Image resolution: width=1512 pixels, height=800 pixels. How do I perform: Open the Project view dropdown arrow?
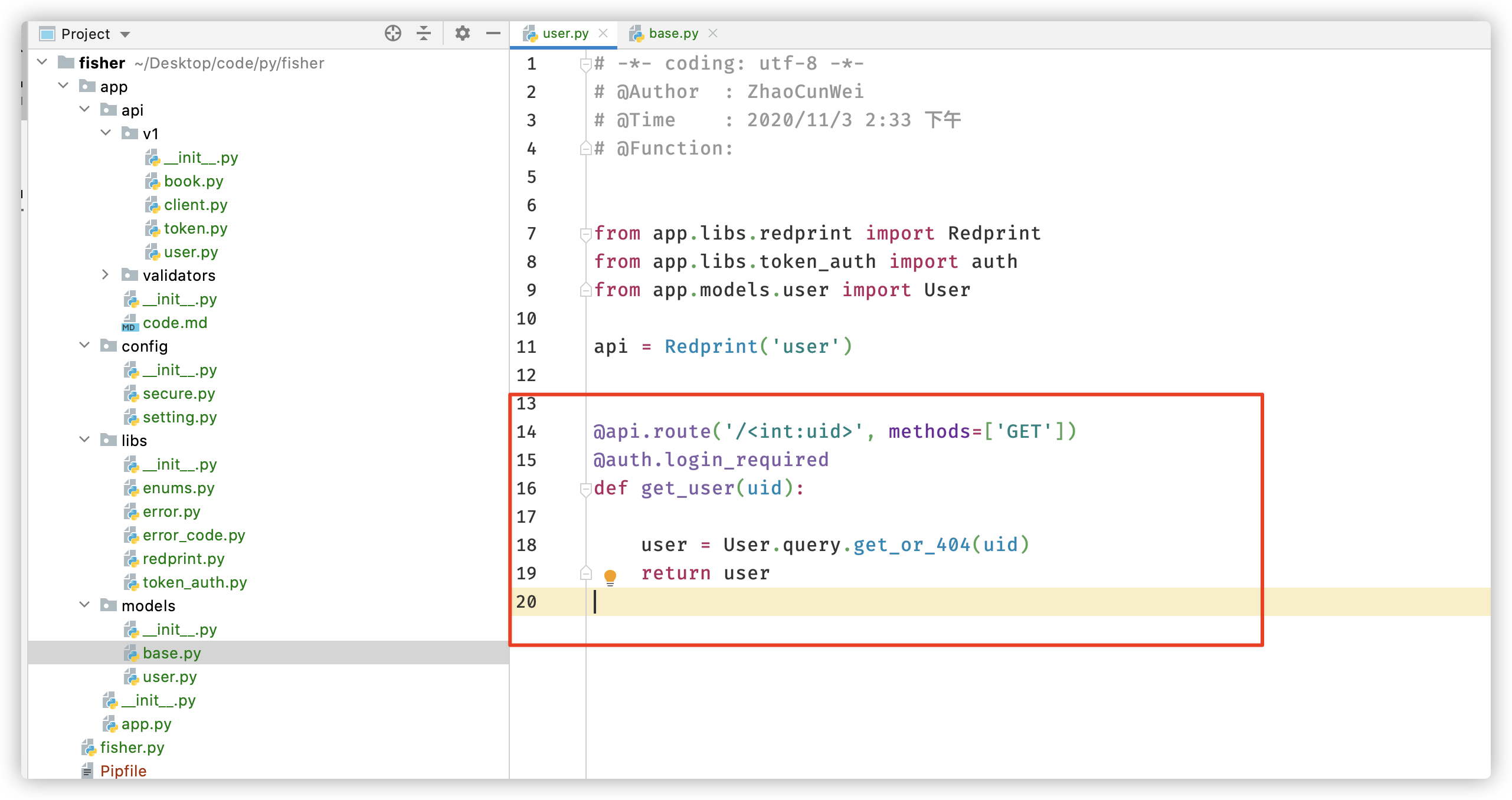pyautogui.click(x=125, y=34)
